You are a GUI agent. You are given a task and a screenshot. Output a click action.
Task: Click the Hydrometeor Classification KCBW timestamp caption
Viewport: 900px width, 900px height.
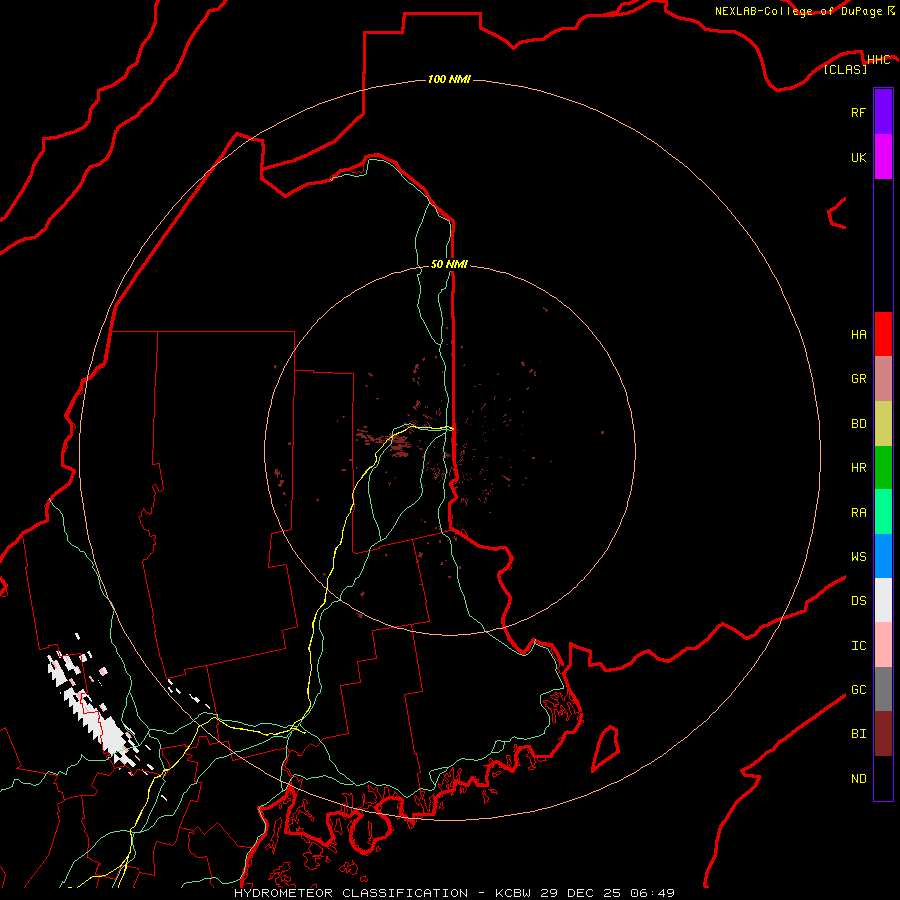click(x=454, y=893)
